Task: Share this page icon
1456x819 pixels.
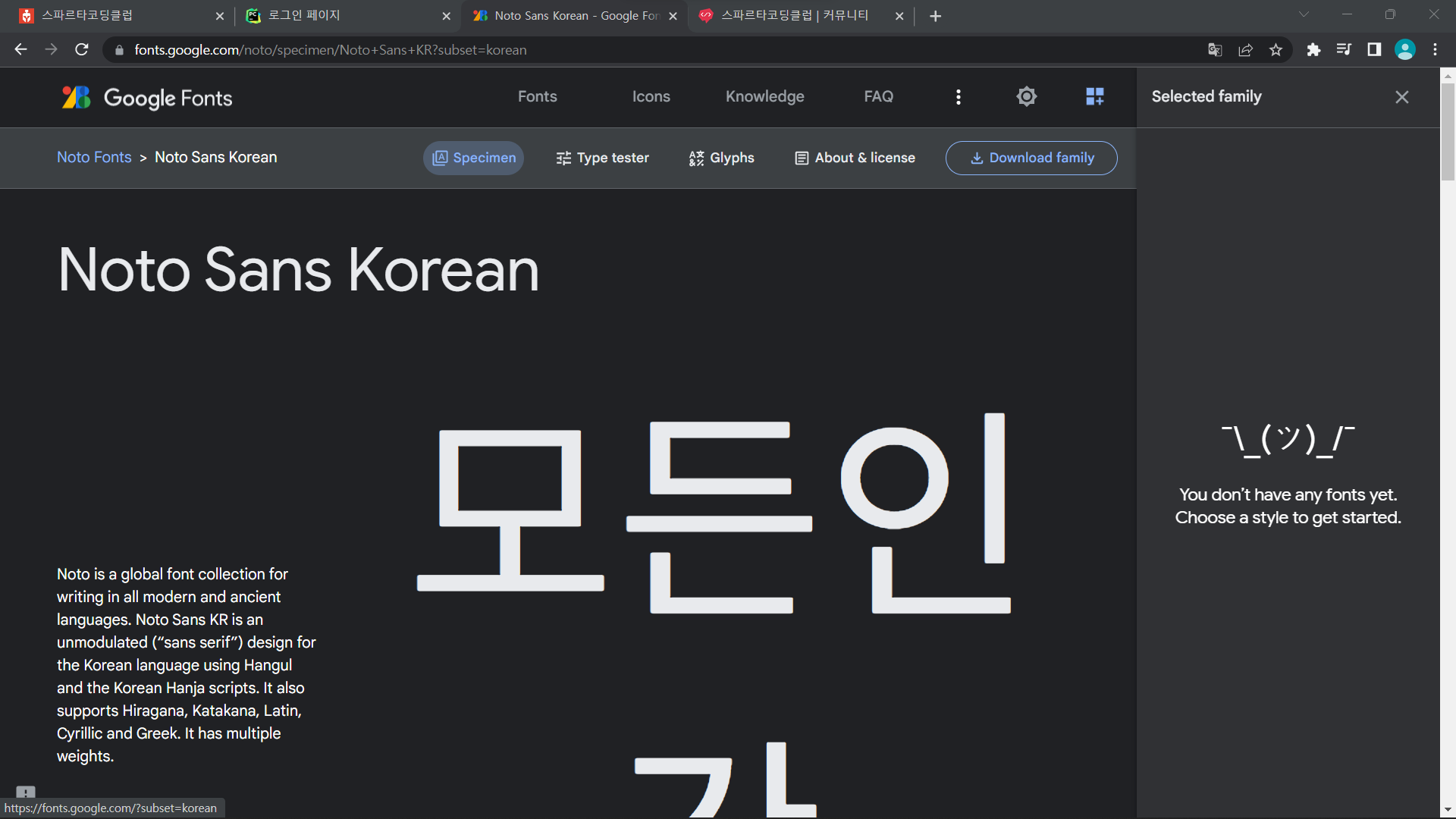Action: [1245, 50]
